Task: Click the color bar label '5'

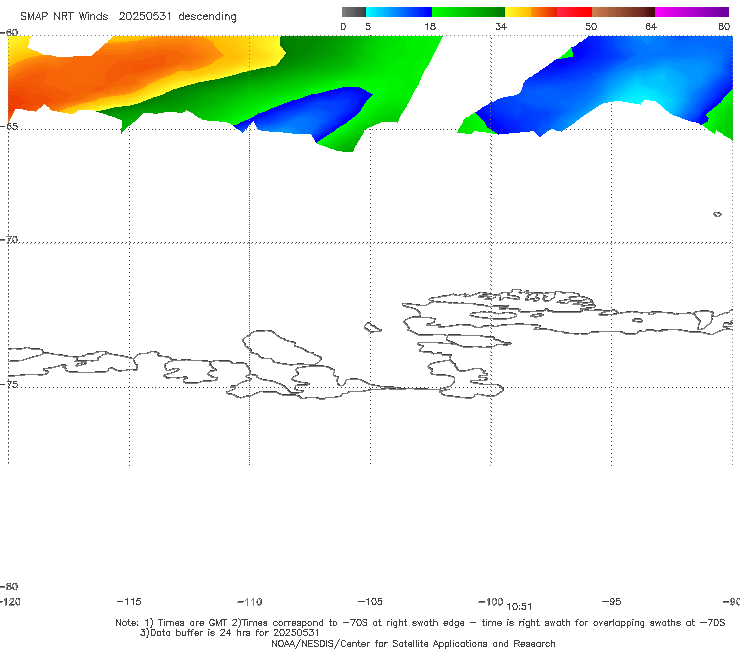Action: [368, 26]
